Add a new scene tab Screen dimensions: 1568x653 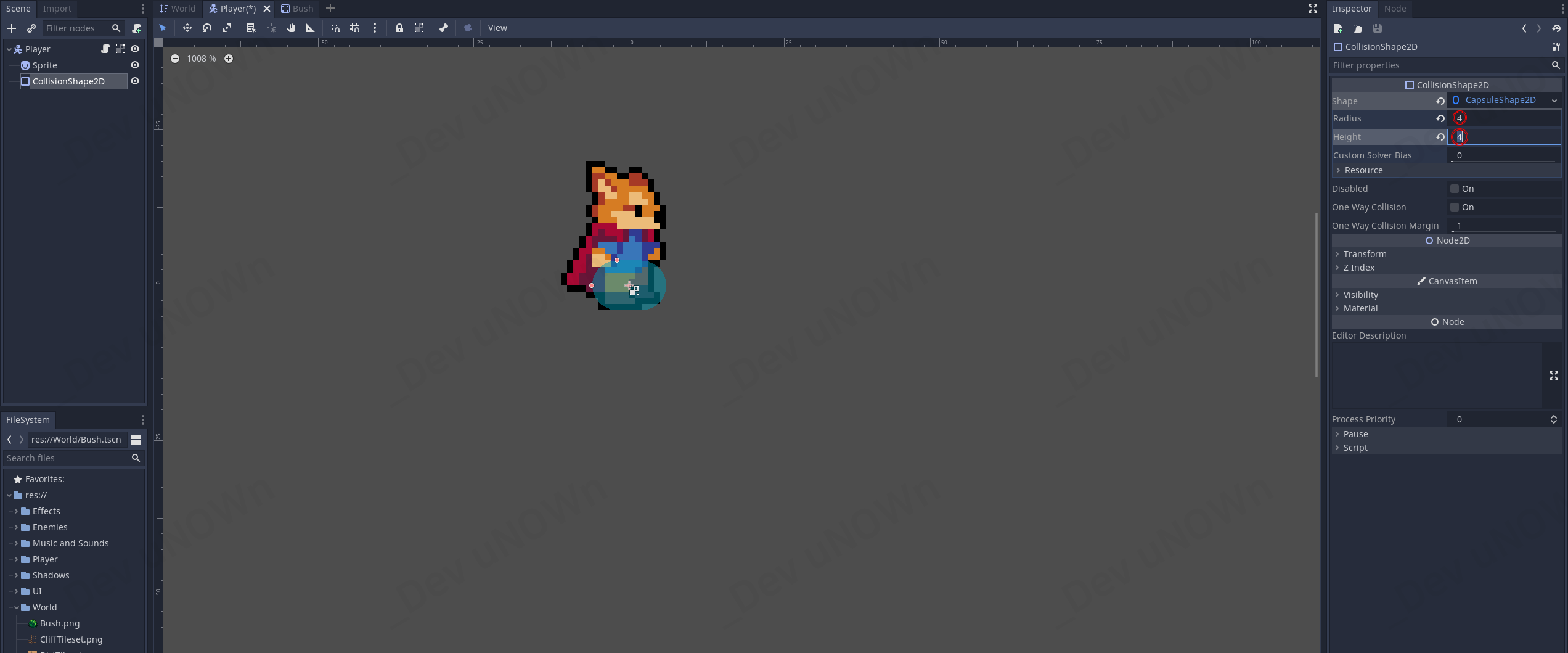tap(330, 9)
